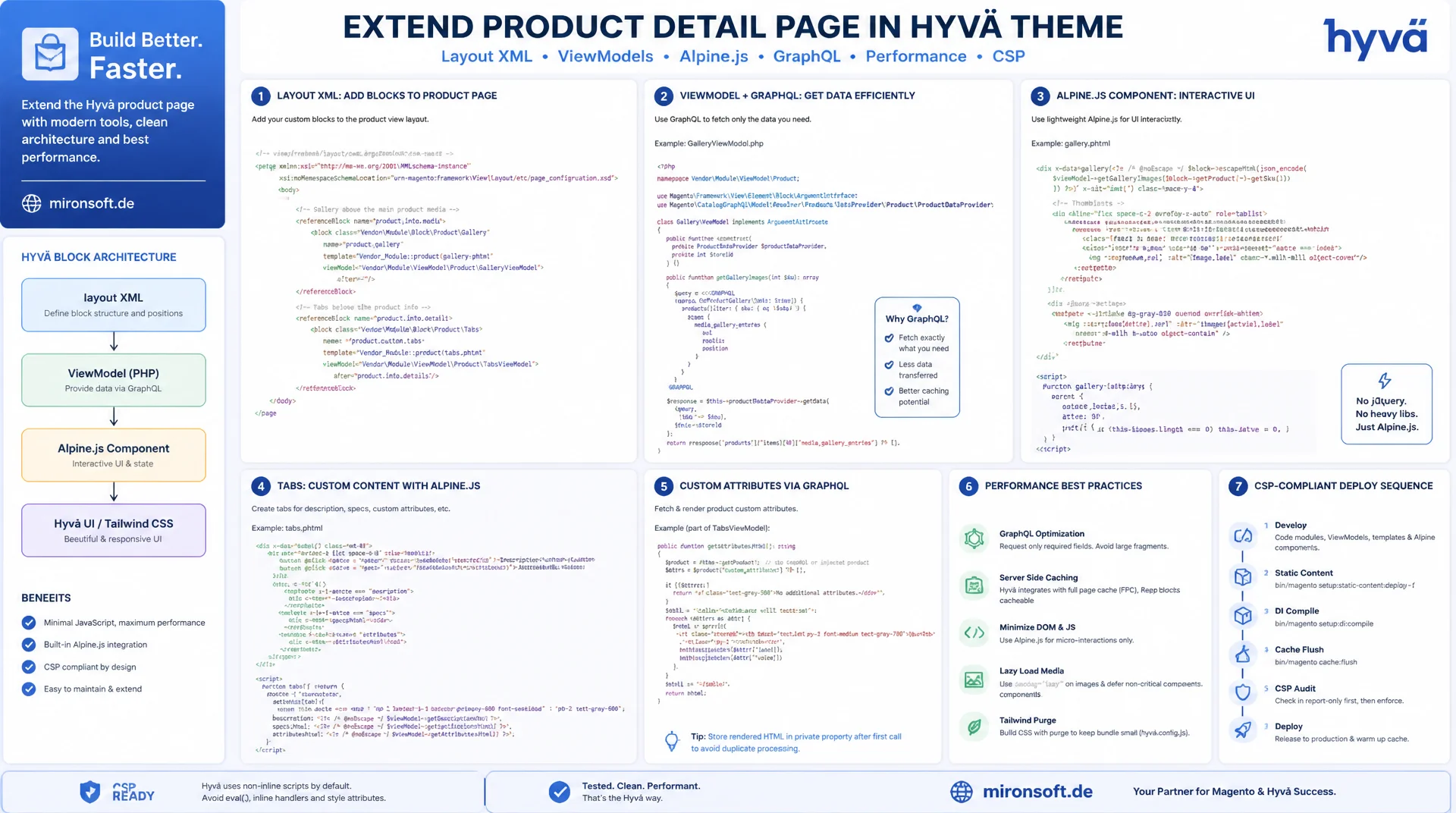The height and width of the screenshot is (813, 1456).
Task: Click heading 'TABS: CUSTOM CONTENT WITH ALPINE.JS'
Action: [378, 486]
